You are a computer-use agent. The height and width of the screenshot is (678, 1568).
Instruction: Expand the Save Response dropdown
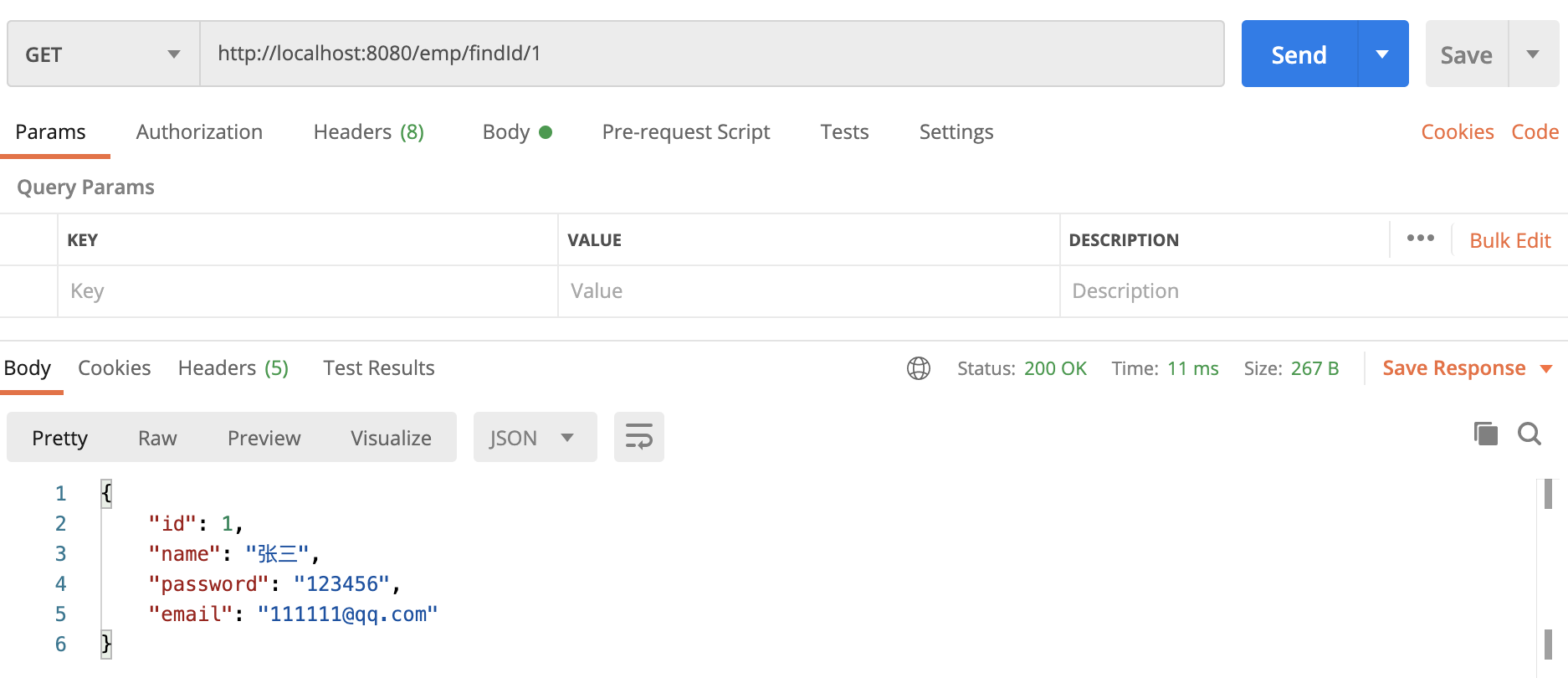click(1546, 368)
